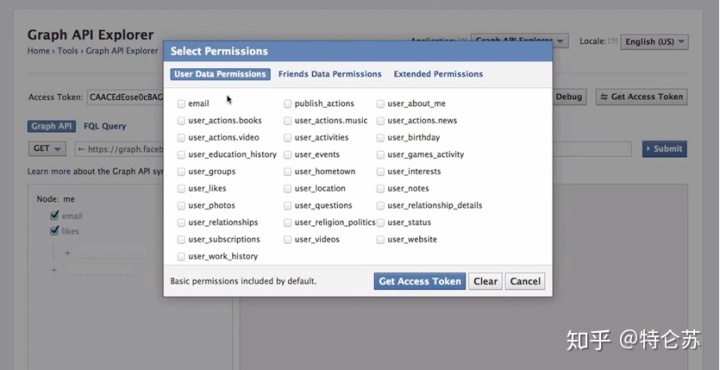Enable user_religion_politics permission
This screenshot has height=370, width=720.
pyautogui.click(x=287, y=223)
